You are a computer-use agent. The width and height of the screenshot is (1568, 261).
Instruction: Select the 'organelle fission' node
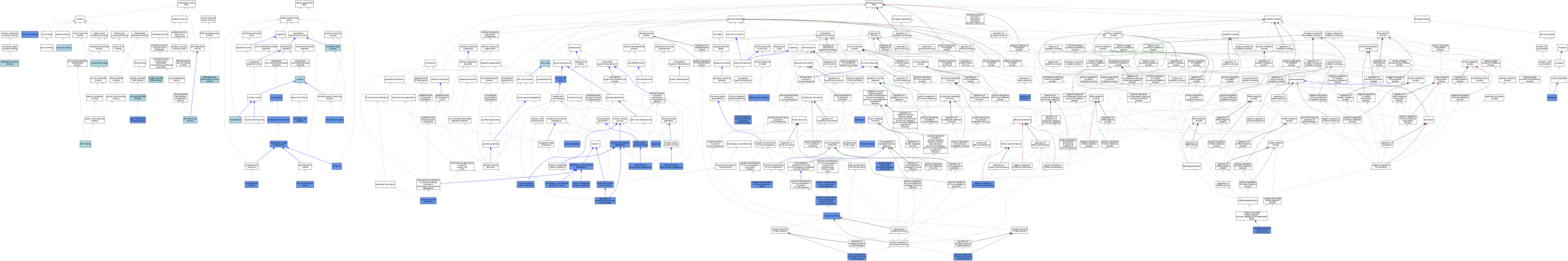(x=544, y=79)
